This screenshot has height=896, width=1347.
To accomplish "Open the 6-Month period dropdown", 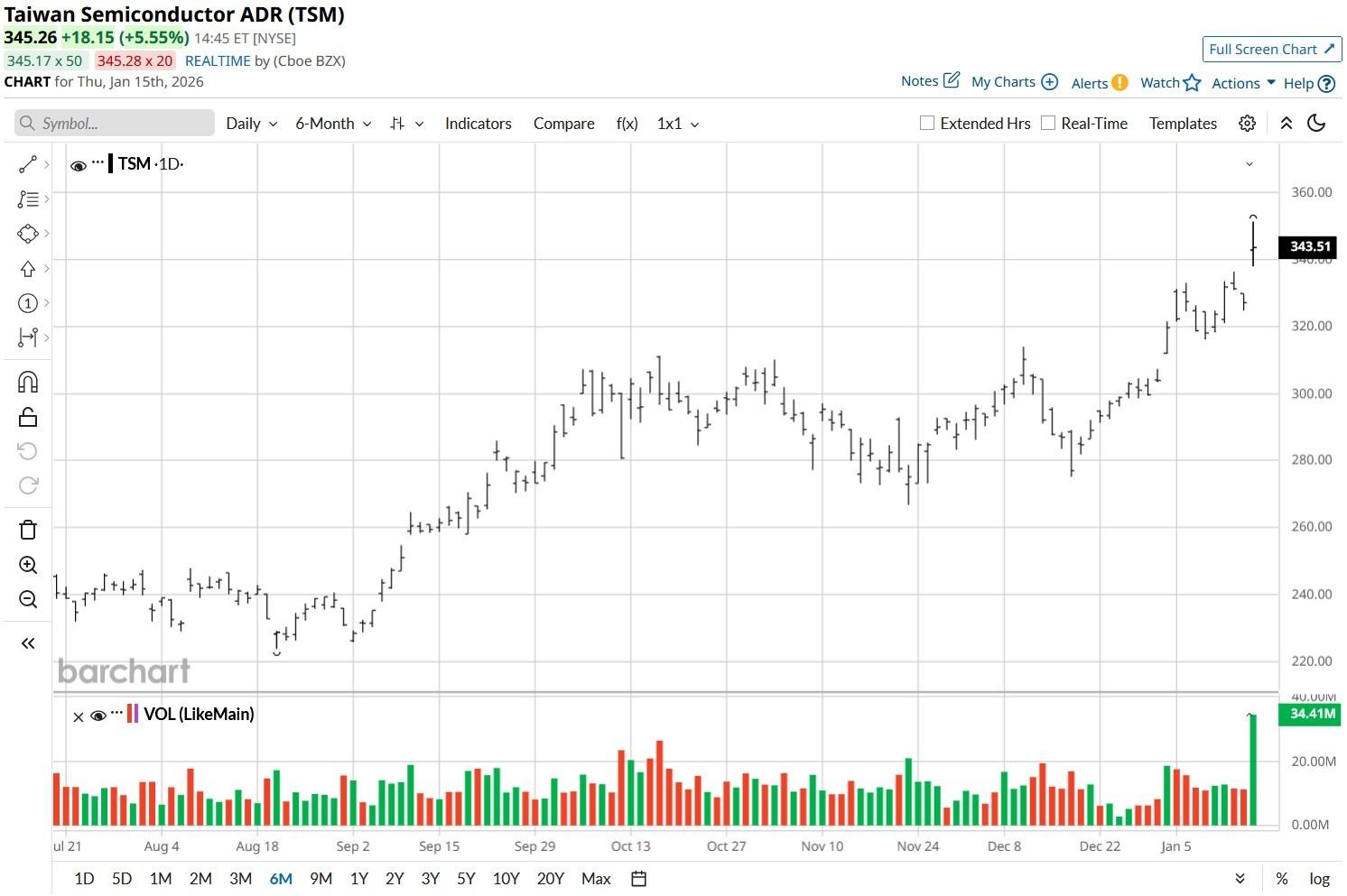I will coord(333,124).
